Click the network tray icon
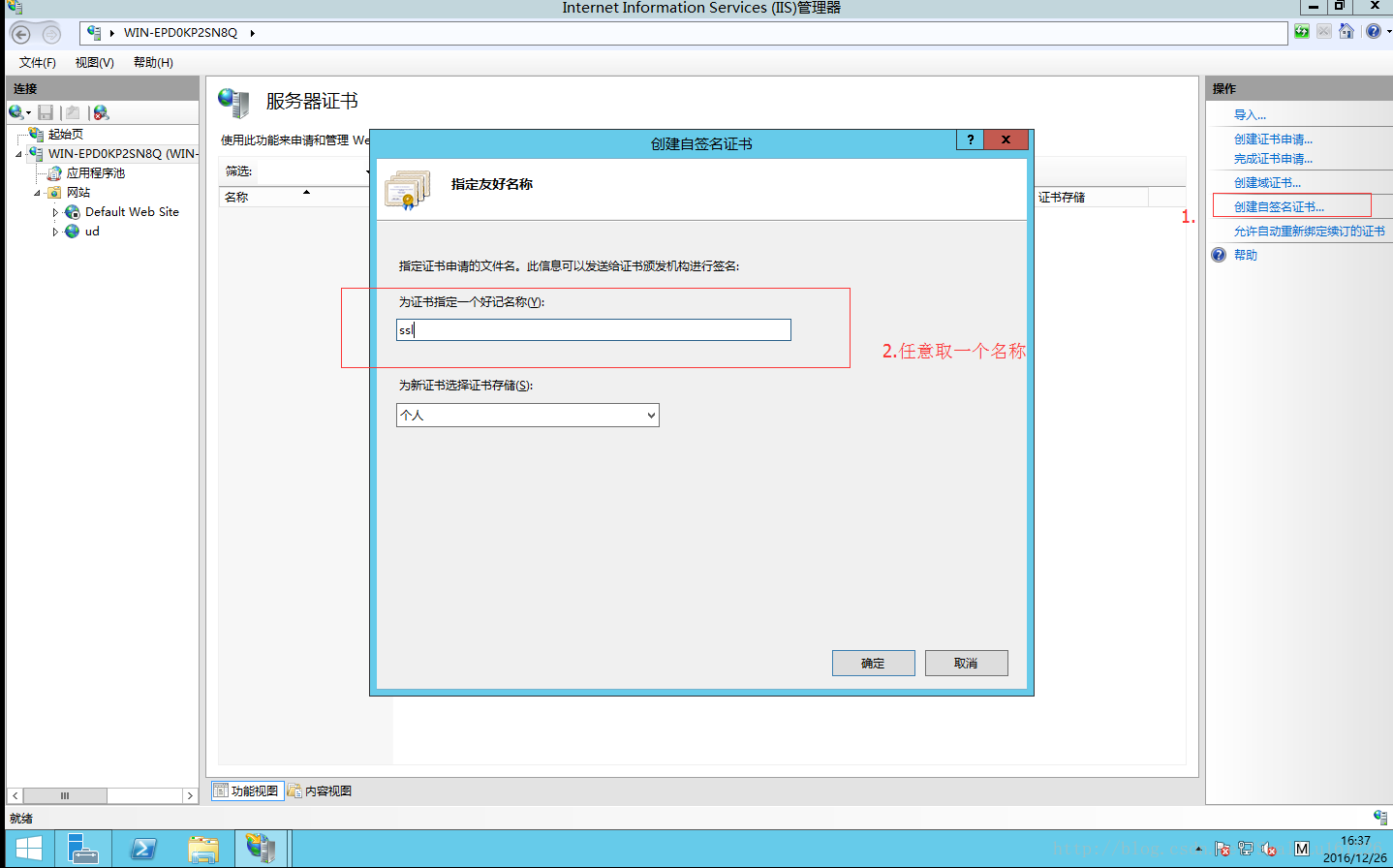1393x868 pixels. tap(1246, 849)
